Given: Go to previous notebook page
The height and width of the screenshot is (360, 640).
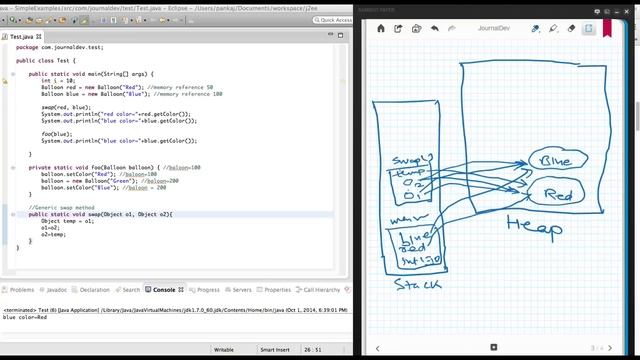Looking at the screenshot, I should pyautogui.click(x=378, y=348).
